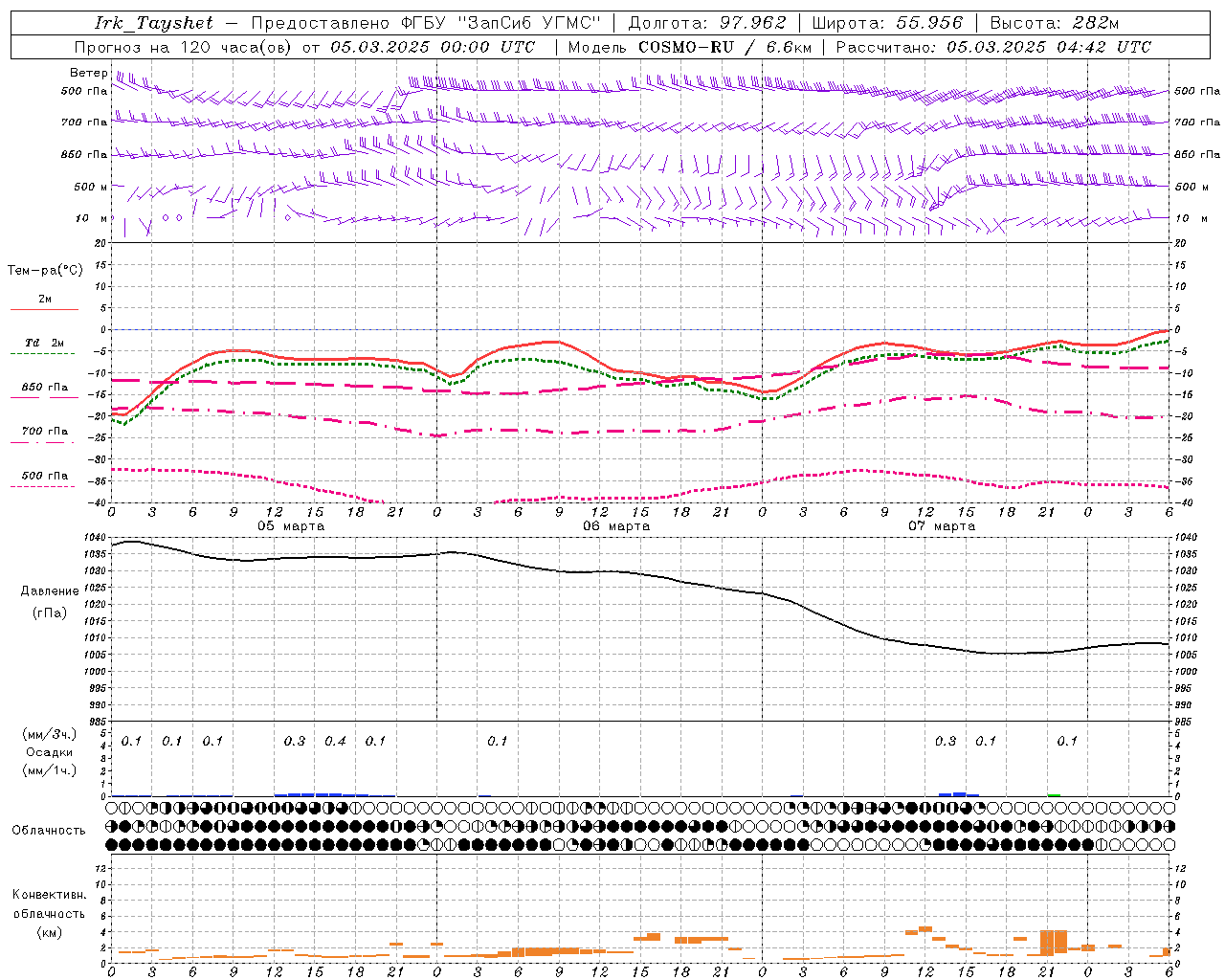
Task: Click the Рассчитано: 05.03.2025 04:42 UTC timestamp
Action: [x=993, y=47]
